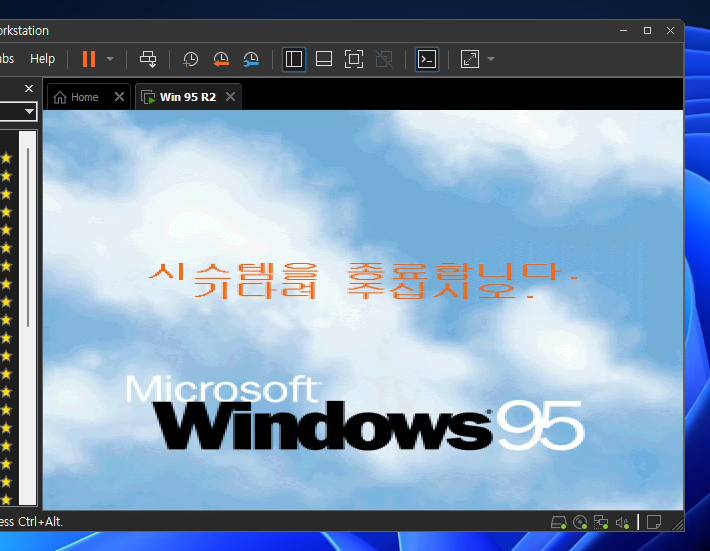Click the library panel vertical scrollbar
The image size is (710, 551).
28,237
